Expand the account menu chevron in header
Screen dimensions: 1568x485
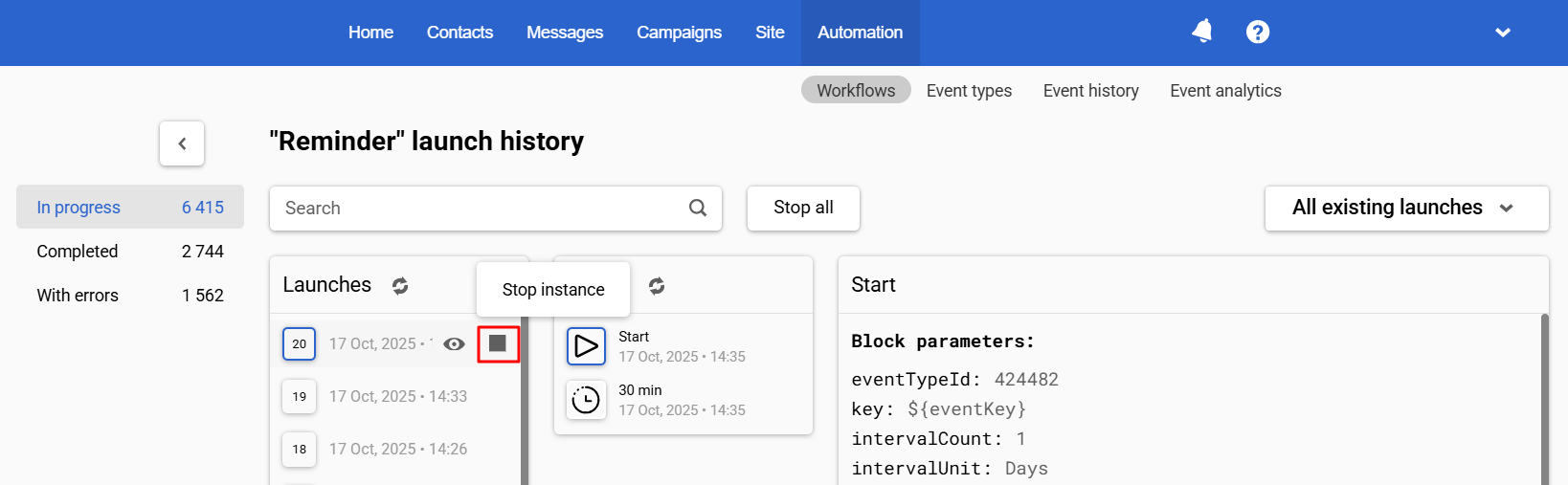click(1503, 33)
